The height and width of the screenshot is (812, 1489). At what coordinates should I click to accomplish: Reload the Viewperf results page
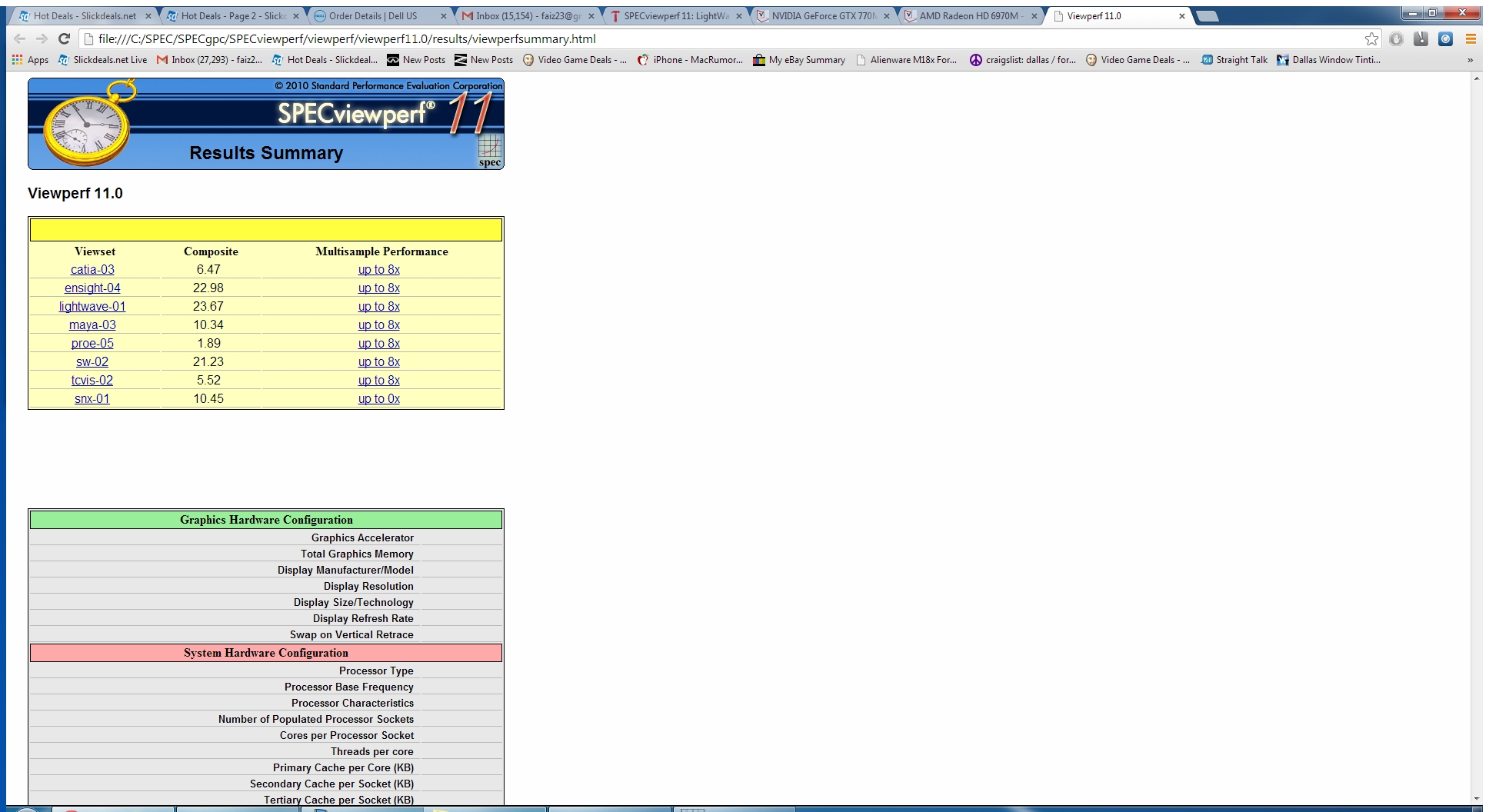coord(65,38)
